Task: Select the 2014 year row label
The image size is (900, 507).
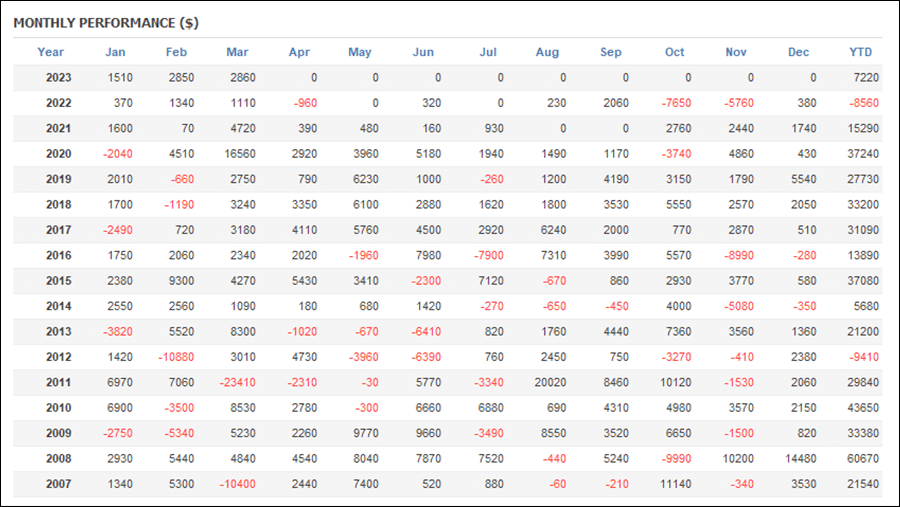Action: (x=59, y=306)
